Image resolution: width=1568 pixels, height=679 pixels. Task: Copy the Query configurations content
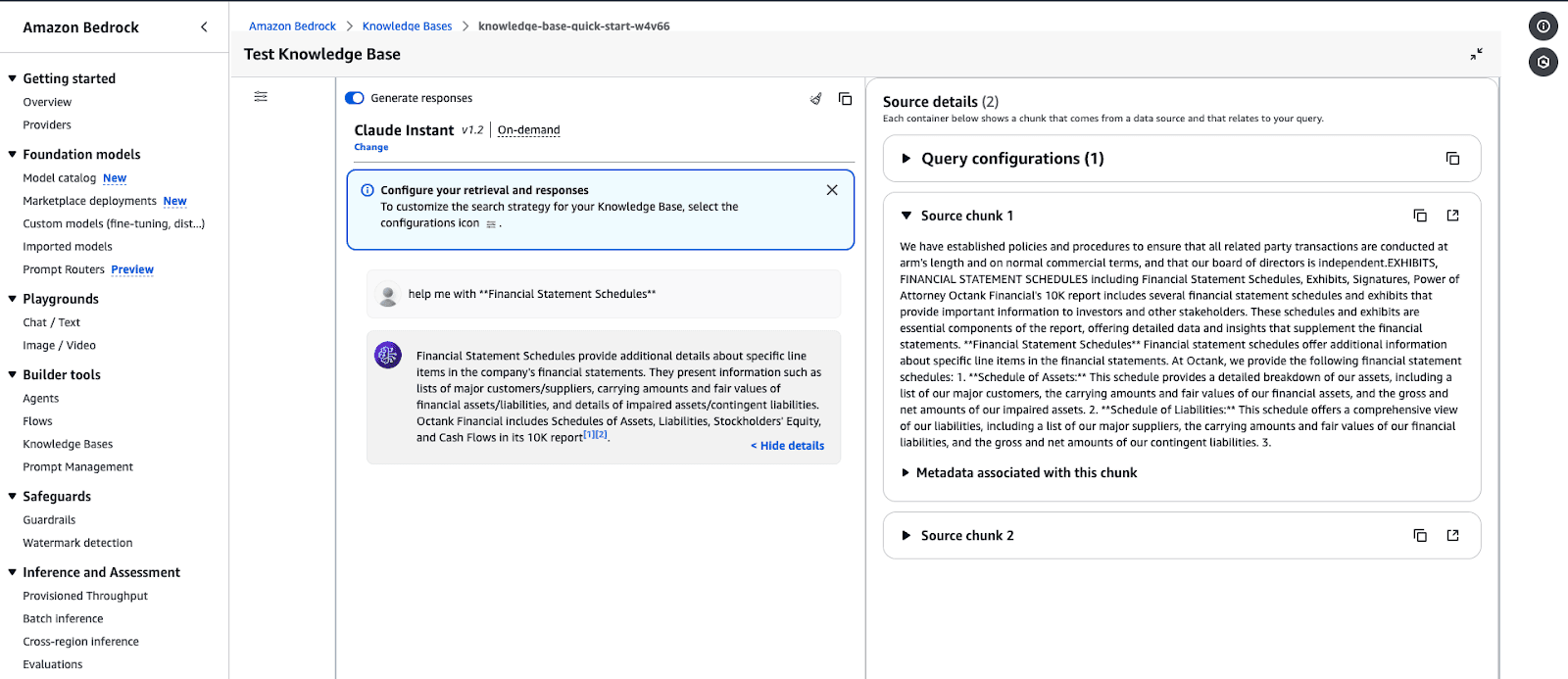click(x=1452, y=159)
